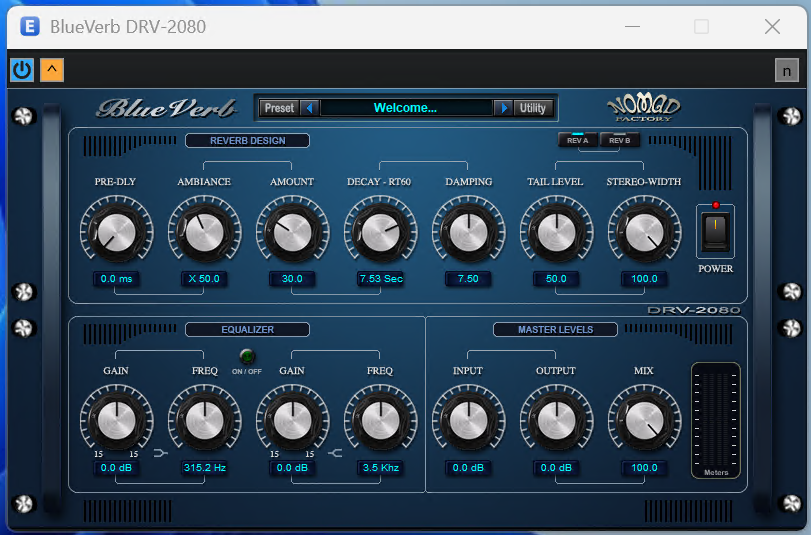The image size is (811, 535).
Task: Click the 7.53 Sec decay value field
Action: 381,279
